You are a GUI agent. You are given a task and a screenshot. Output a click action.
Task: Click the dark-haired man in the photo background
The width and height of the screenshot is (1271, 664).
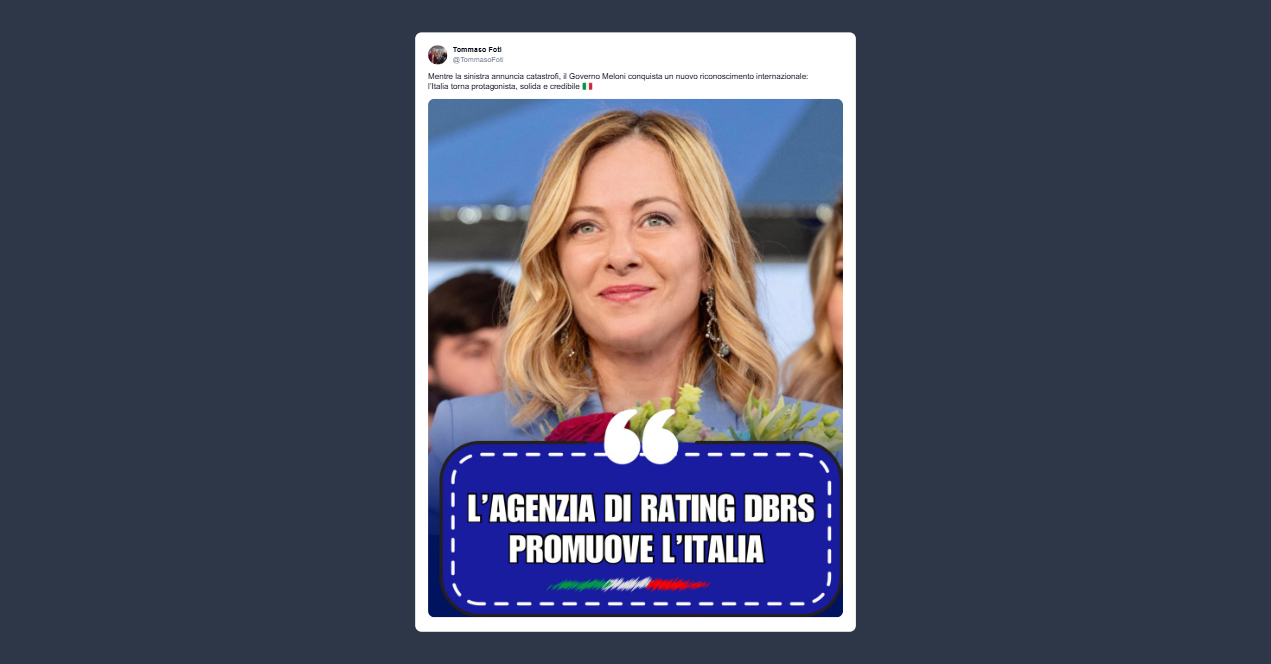tap(466, 340)
